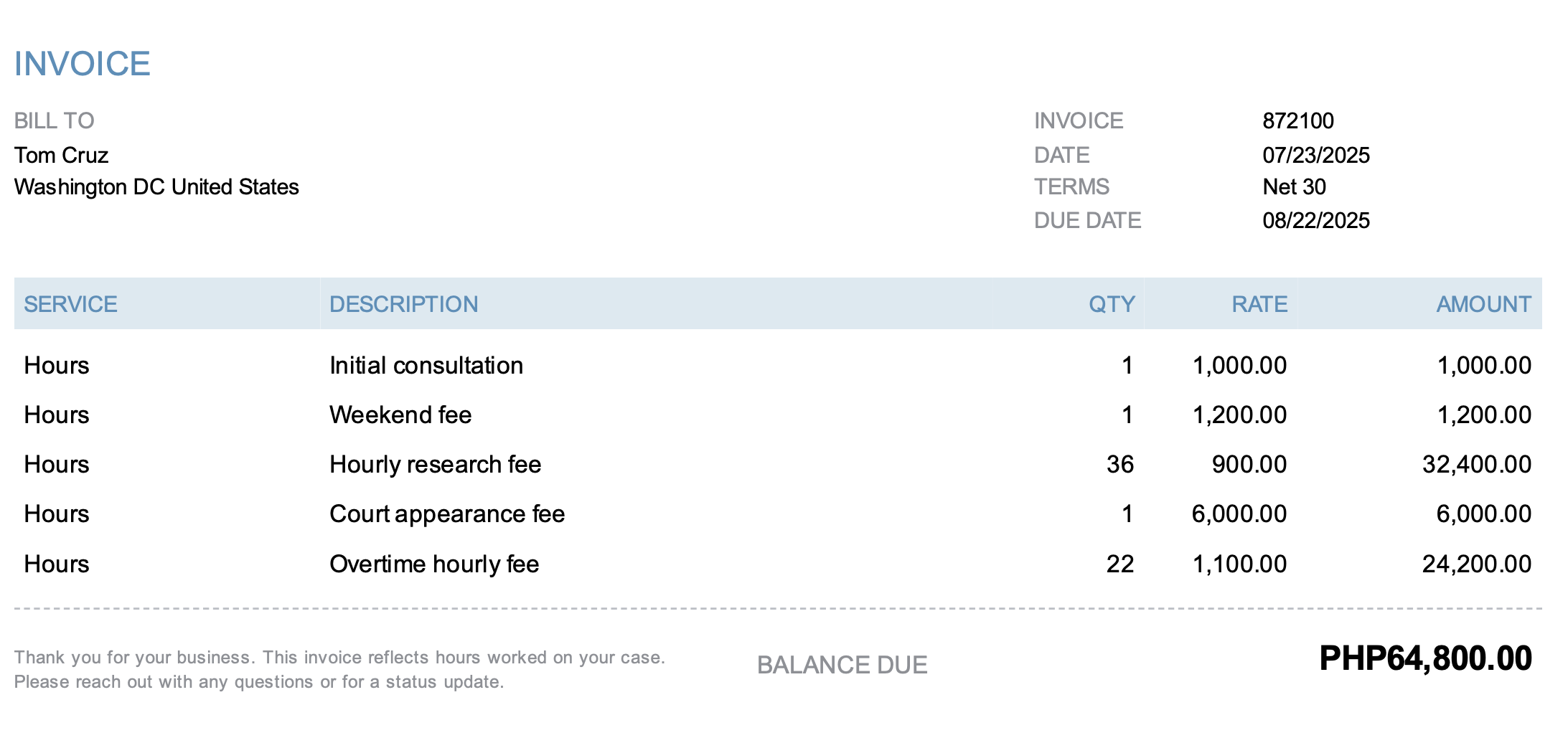Viewport: 1568px width, 743px height.
Task: Click the Court appearance fee description
Action: pos(447,514)
